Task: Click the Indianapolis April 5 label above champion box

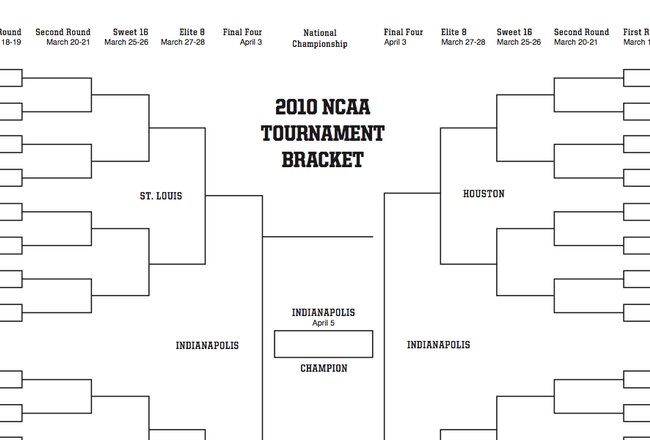Action: coord(323,317)
